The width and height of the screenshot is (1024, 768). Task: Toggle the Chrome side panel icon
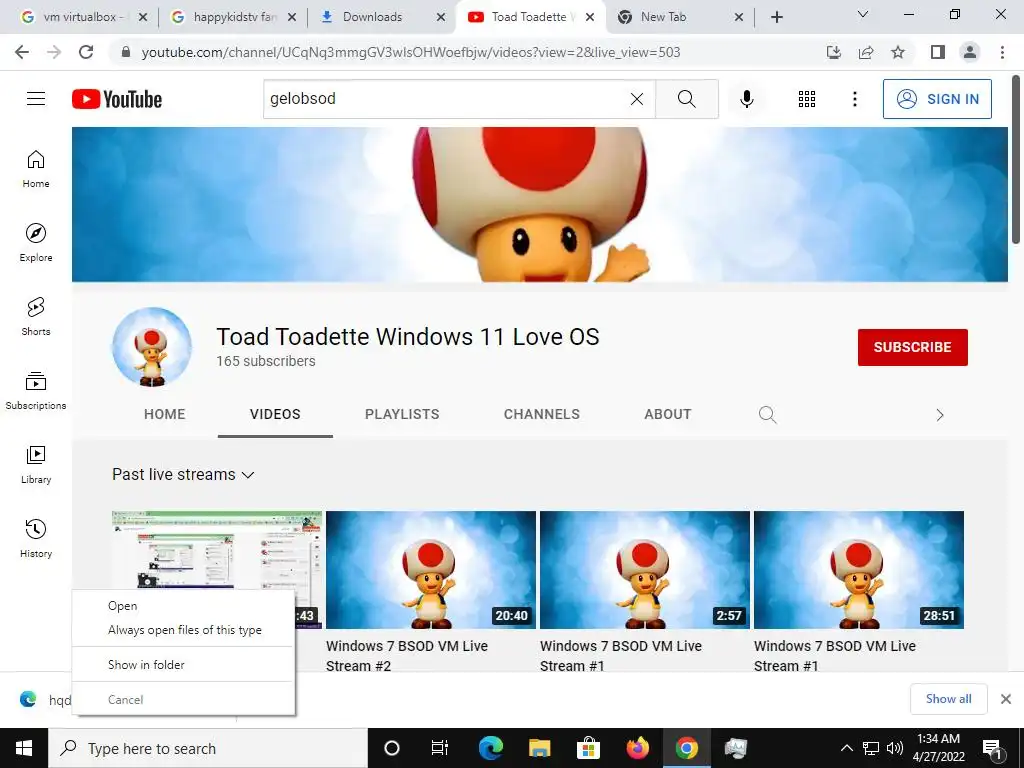[938, 52]
